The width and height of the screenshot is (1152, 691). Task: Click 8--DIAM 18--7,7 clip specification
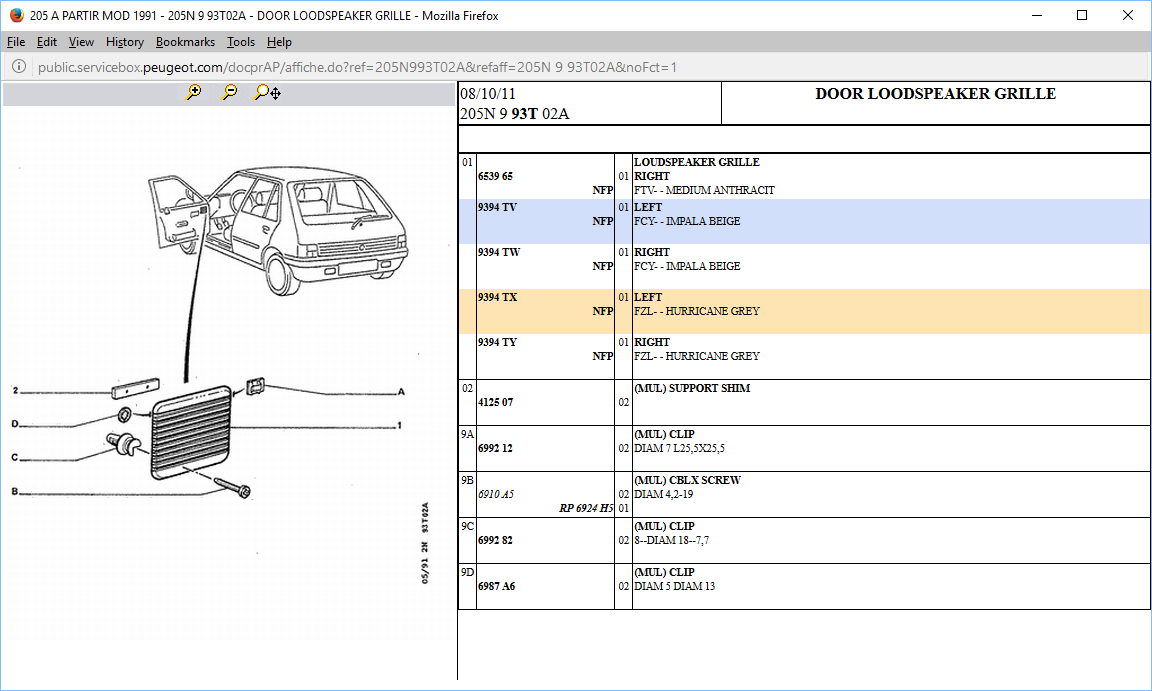point(672,540)
